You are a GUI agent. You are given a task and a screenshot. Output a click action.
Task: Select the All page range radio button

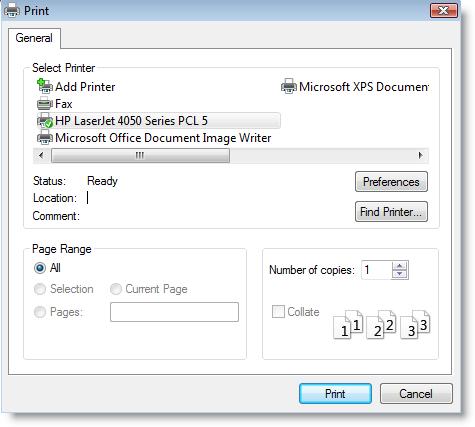40,268
